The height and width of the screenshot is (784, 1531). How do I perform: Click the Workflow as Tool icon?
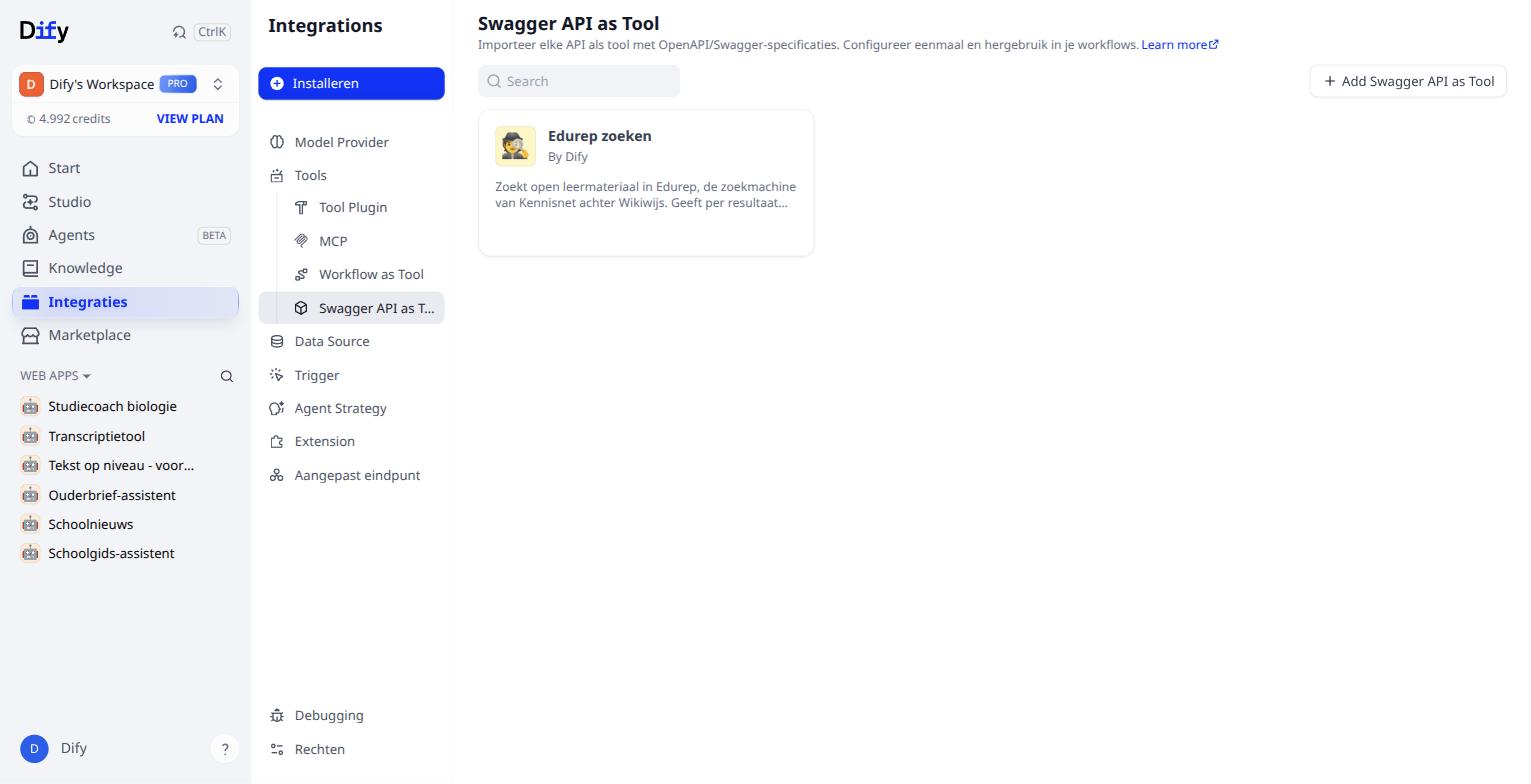click(x=301, y=274)
